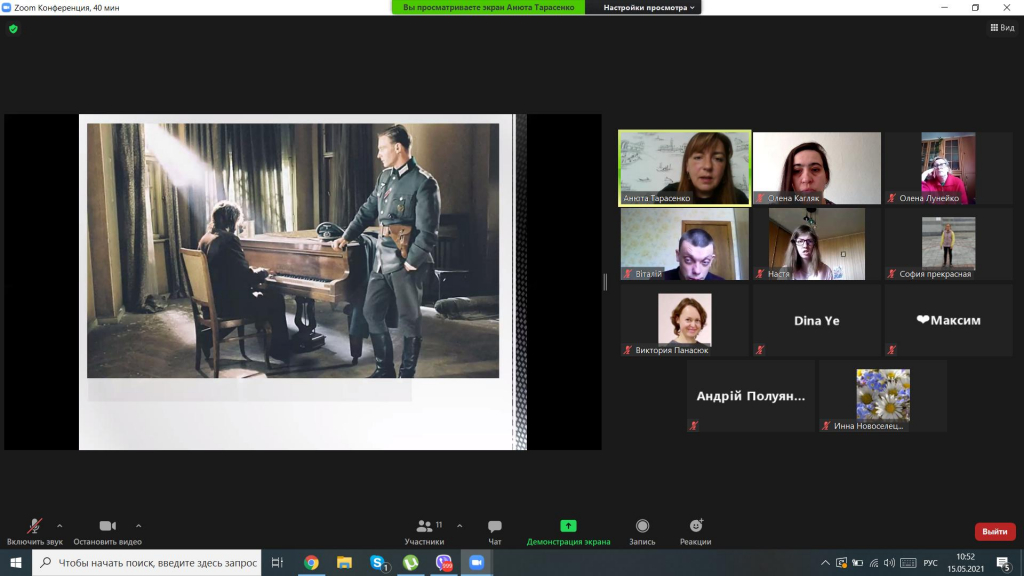This screenshot has height=576, width=1024.
Task: Open the Windows notification center
Action: (1004, 563)
